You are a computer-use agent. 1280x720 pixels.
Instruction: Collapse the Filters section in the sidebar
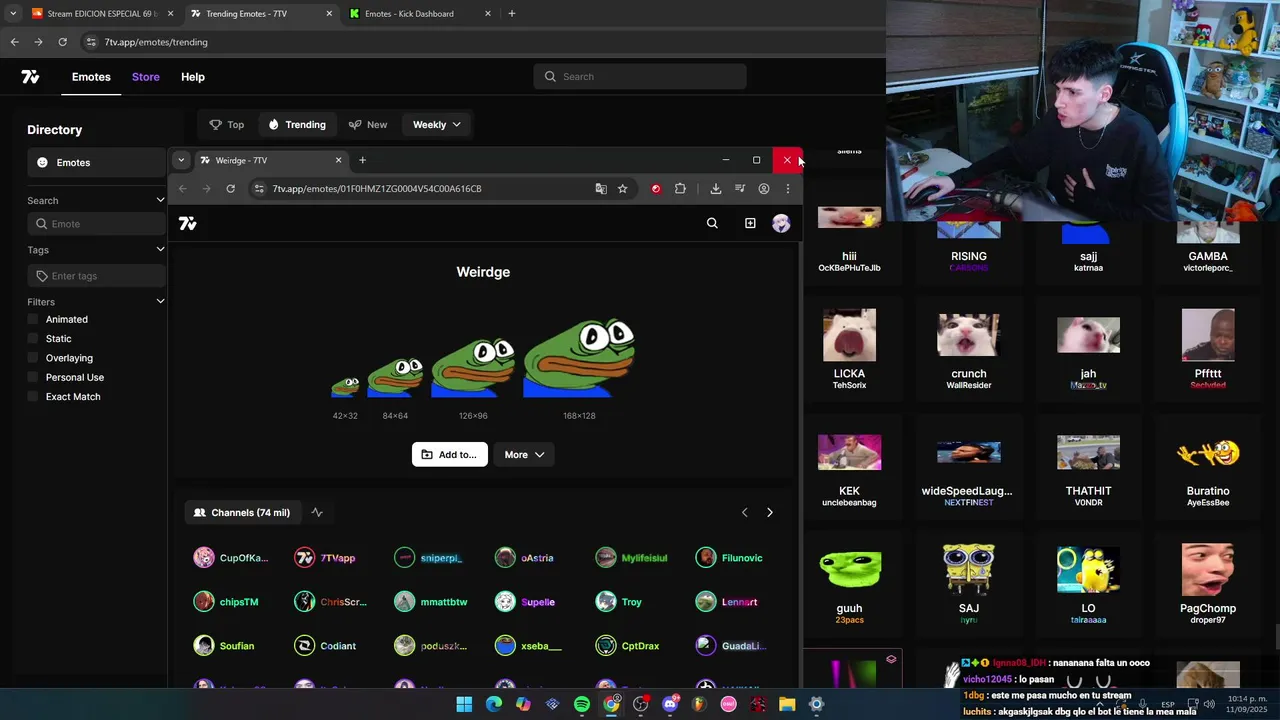pyautogui.click(x=160, y=301)
